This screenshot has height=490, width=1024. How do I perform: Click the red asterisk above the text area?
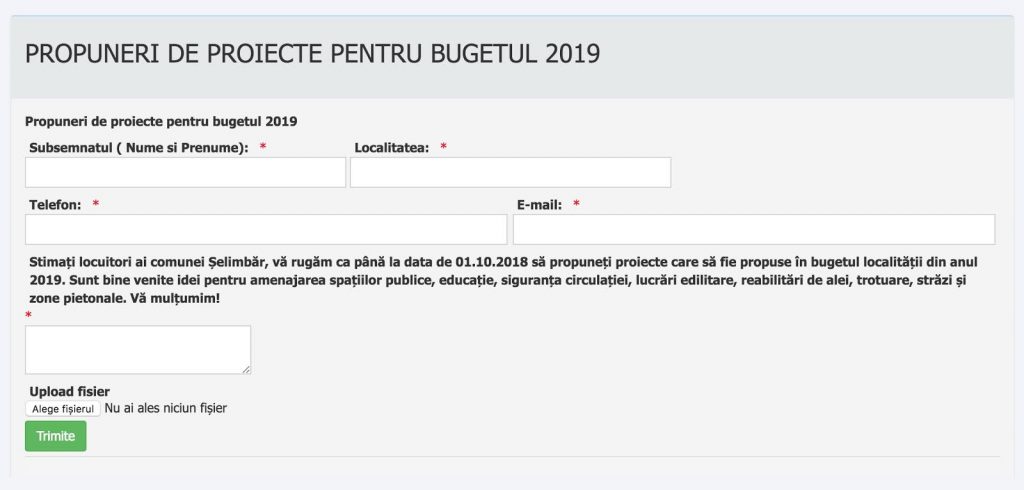[29, 316]
